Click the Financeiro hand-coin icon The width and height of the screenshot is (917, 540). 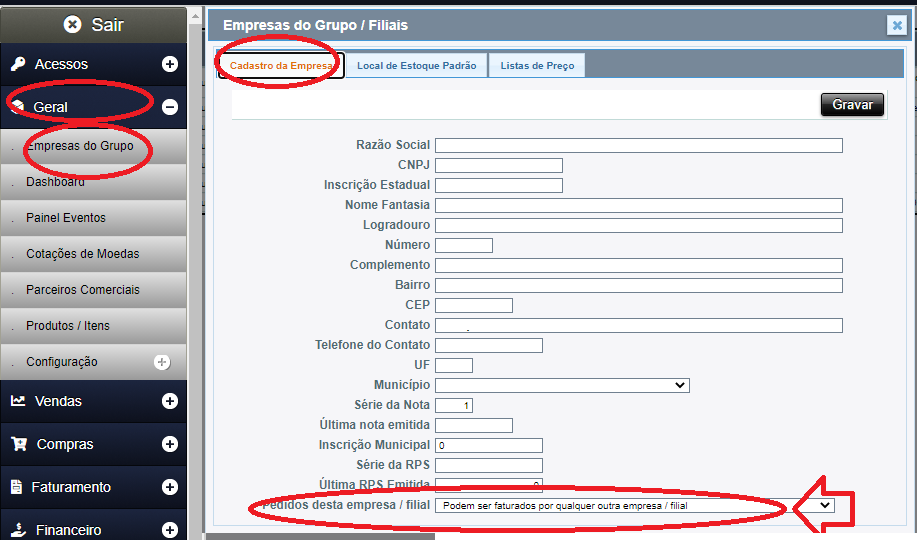pyautogui.click(x=18, y=530)
